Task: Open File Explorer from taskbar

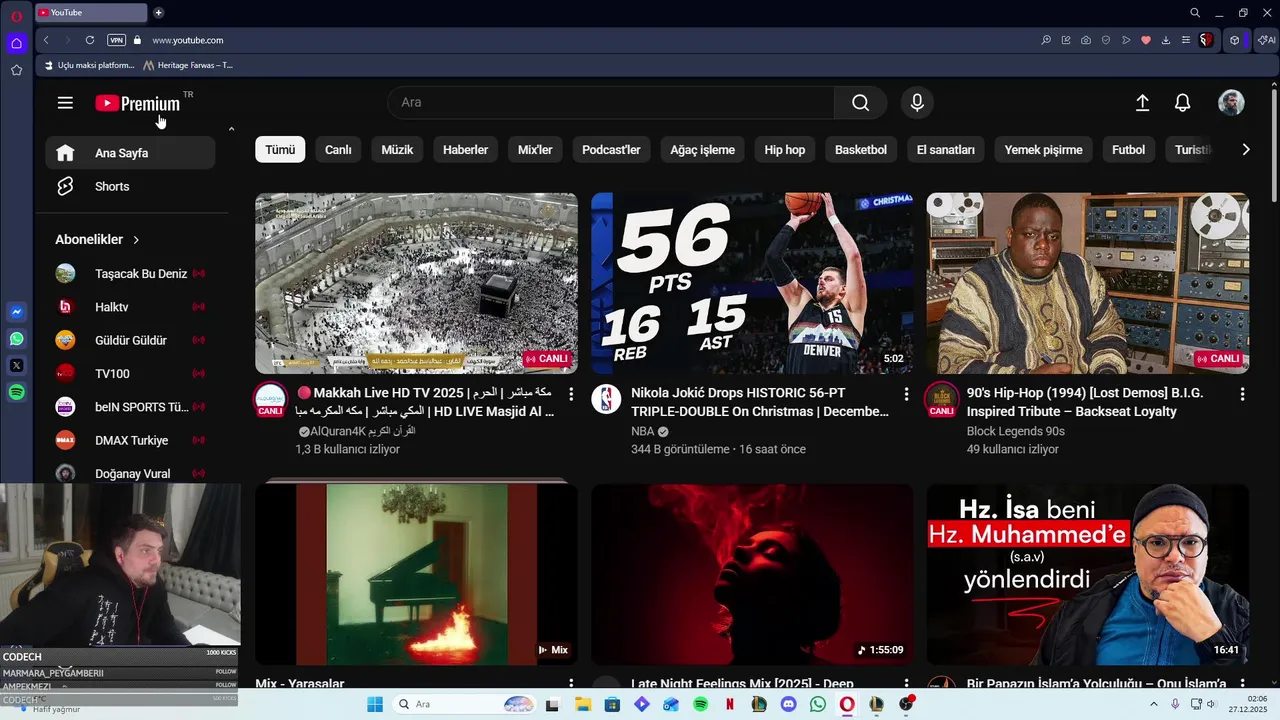Action: tap(582, 704)
